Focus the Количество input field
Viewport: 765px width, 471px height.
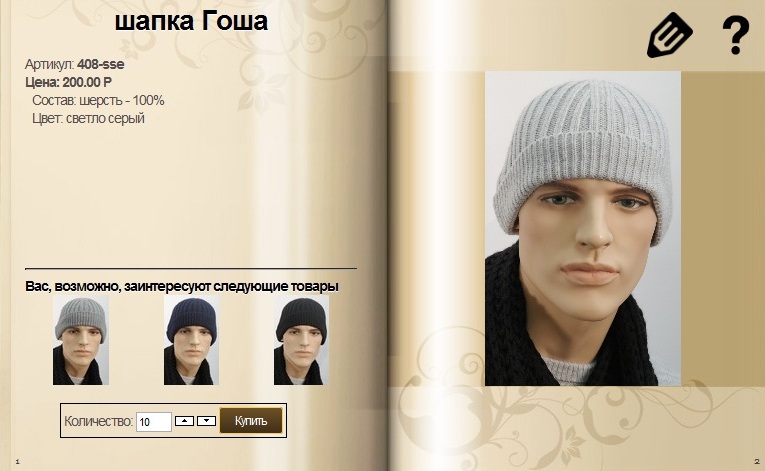(154, 422)
